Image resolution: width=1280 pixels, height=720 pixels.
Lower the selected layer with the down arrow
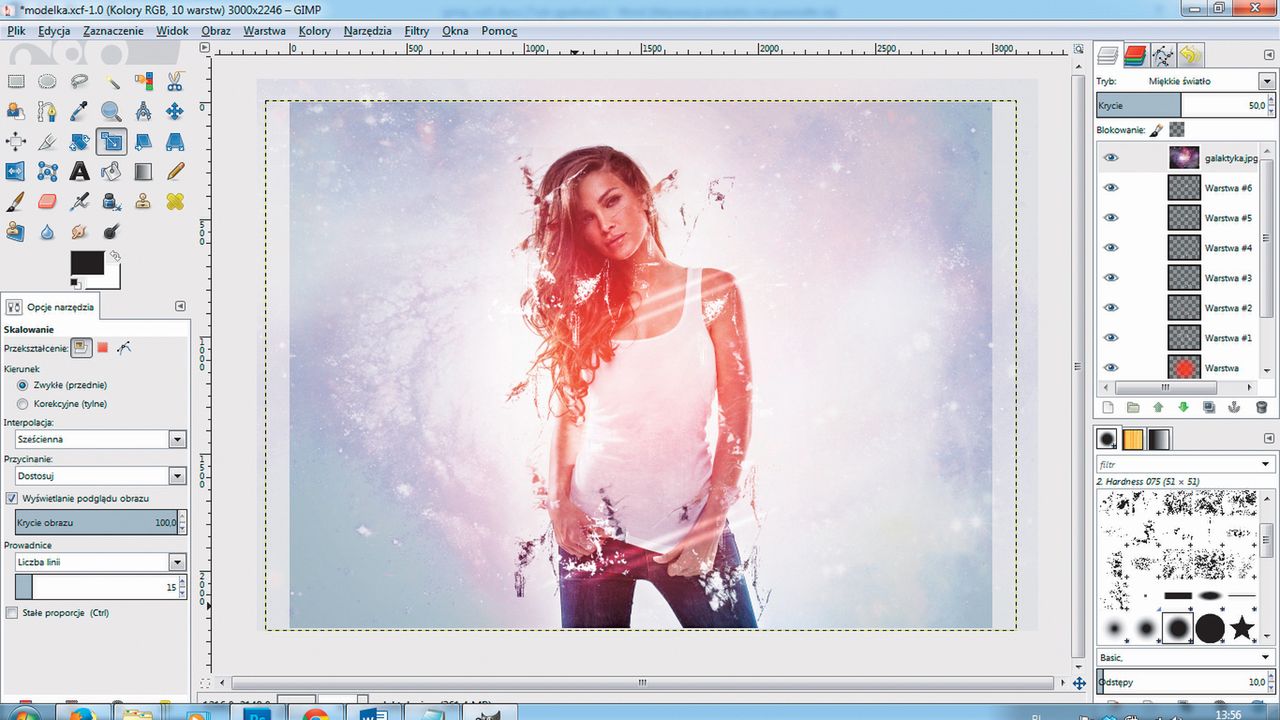pyautogui.click(x=1183, y=407)
